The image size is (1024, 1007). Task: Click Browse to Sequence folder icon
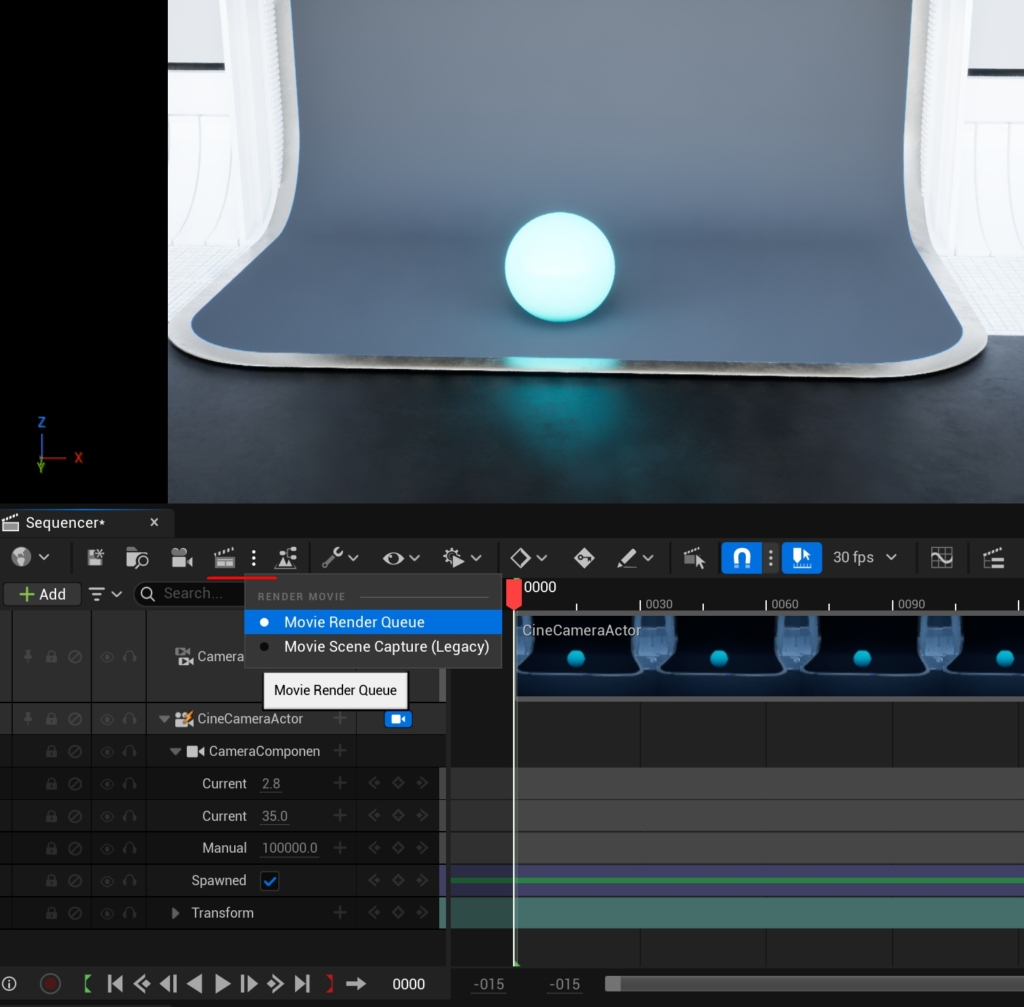[x=137, y=557]
